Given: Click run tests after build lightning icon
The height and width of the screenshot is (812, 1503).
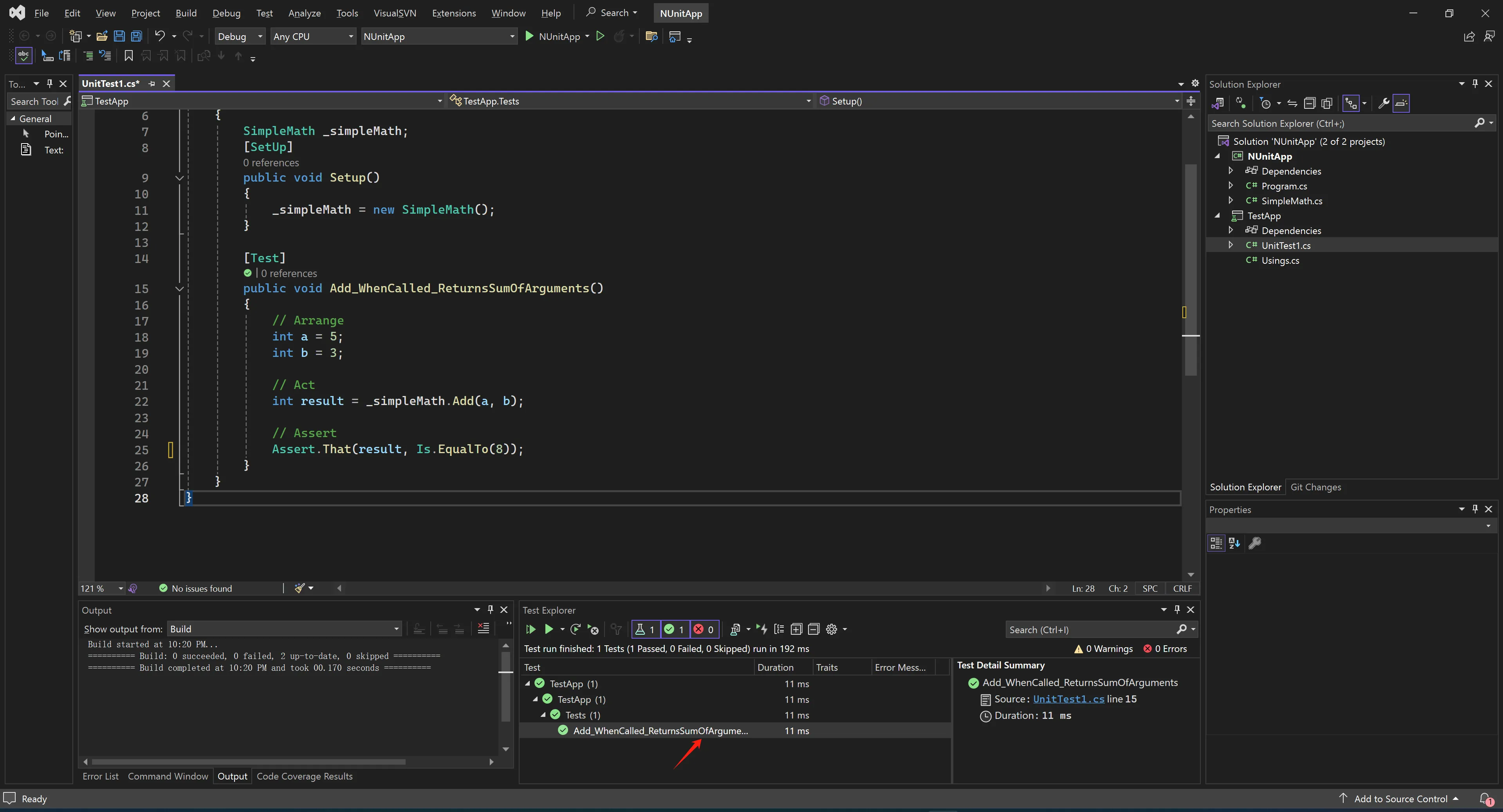Looking at the screenshot, I should (761, 629).
